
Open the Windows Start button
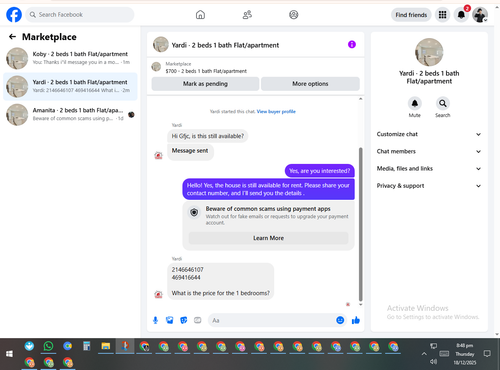9,354
